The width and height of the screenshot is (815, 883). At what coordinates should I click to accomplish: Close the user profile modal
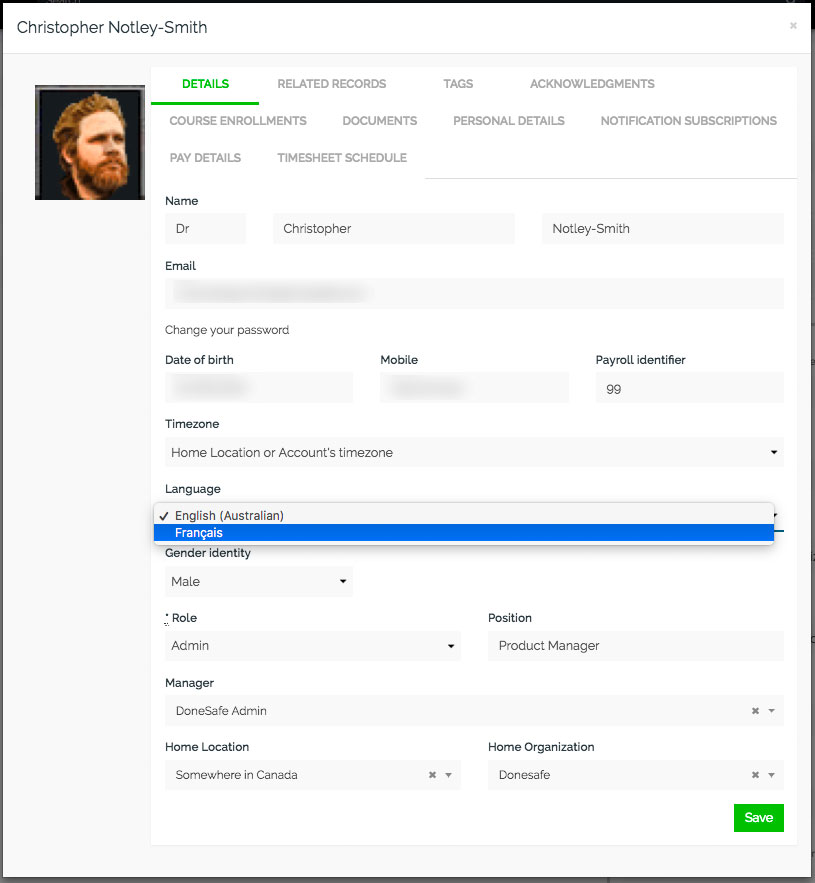(793, 26)
